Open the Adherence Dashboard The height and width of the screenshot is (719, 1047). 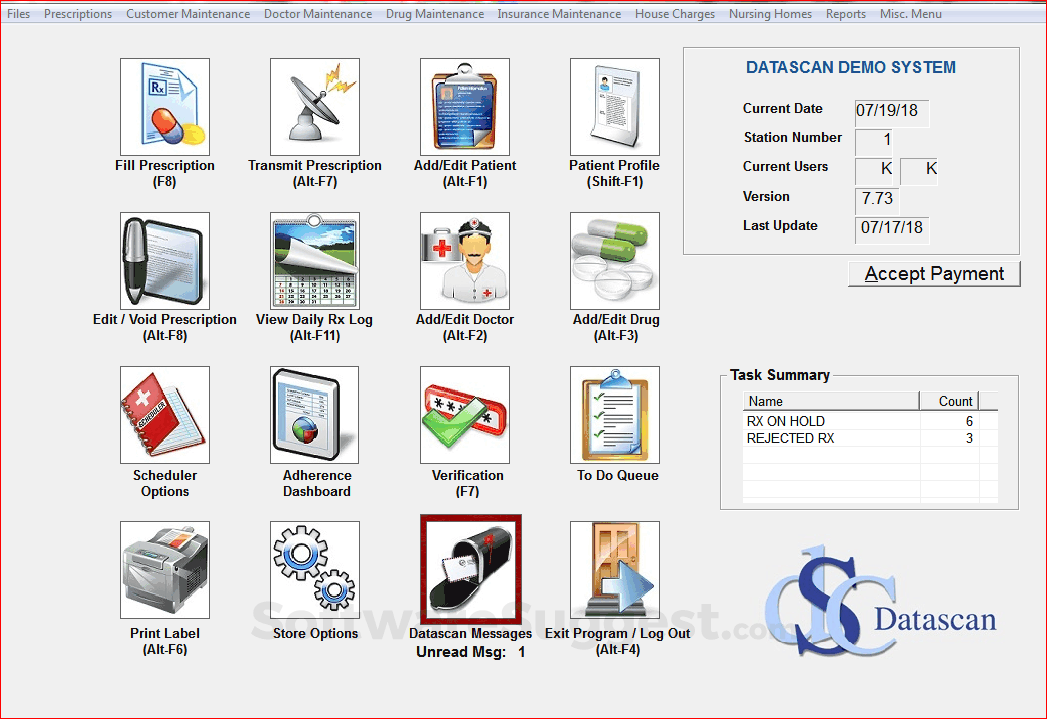(314, 415)
